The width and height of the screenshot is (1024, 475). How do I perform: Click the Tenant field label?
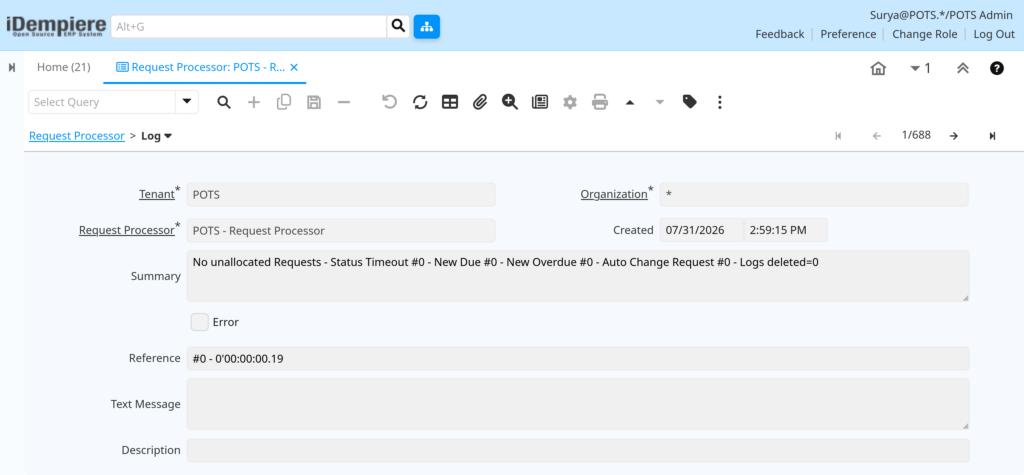click(156, 194)
